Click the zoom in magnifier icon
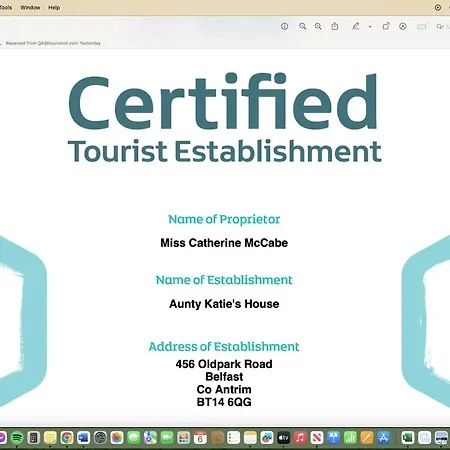The height and width of the screenshot is (450, 450). [x=318, y=26]
